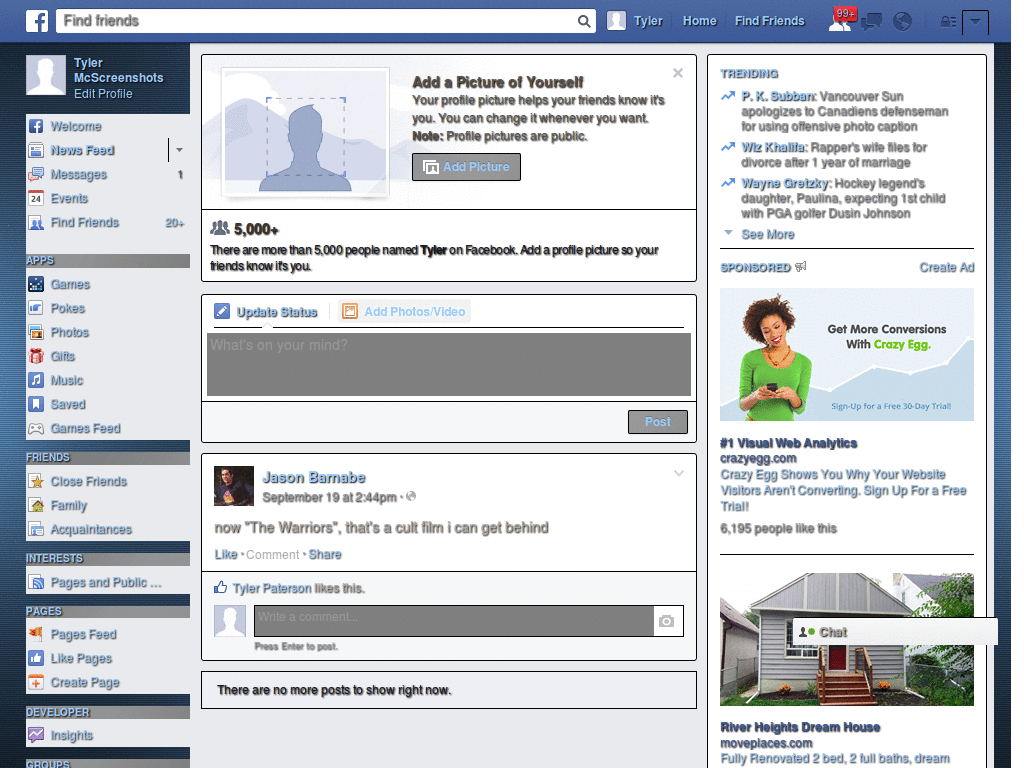The image size is (1024, 768).
Task: Open Home in the top navigation
Action: tap(699, 21)
